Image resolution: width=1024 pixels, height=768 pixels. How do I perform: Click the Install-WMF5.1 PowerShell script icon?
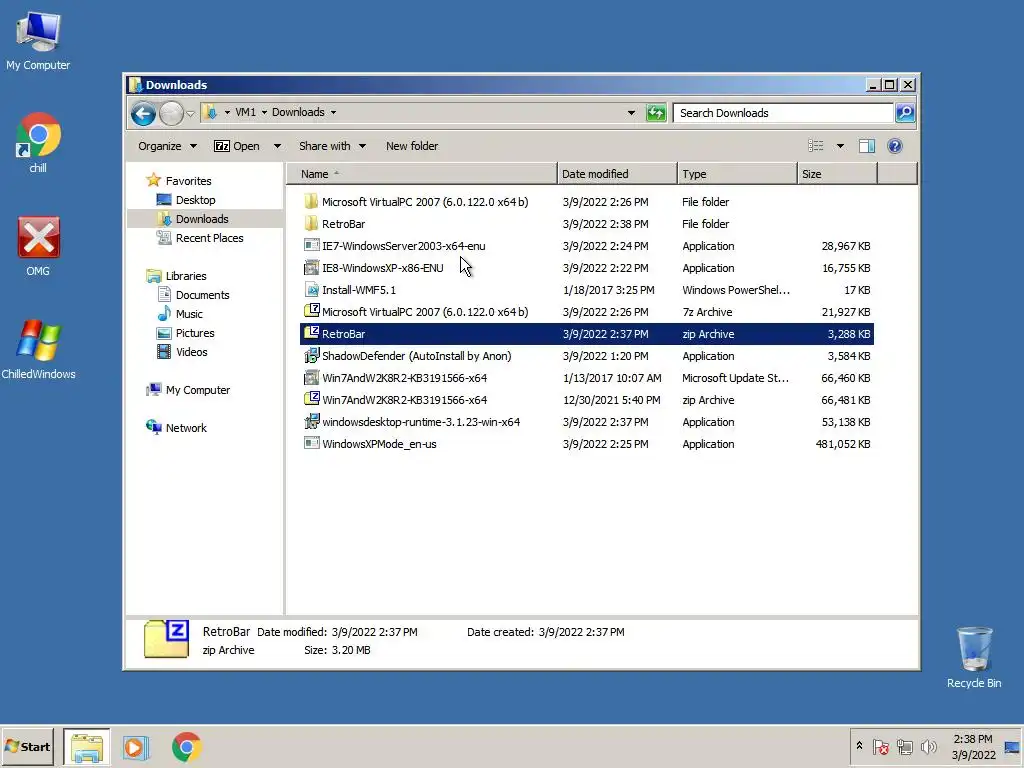coord(312,289)
